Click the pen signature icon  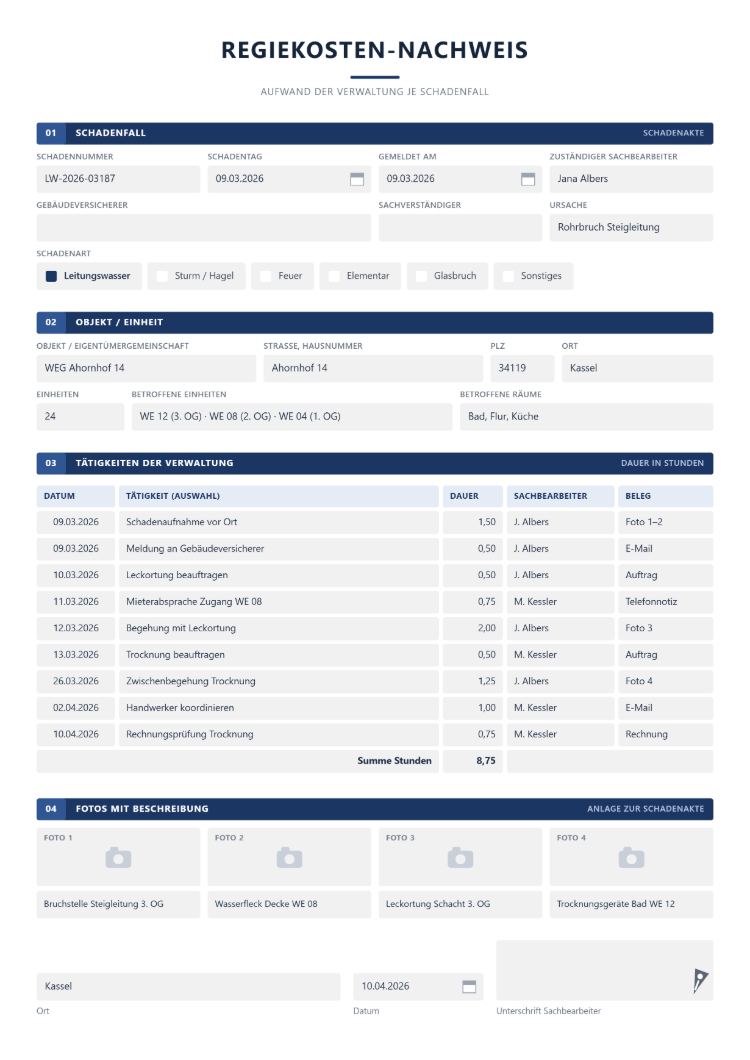point(700,980)
